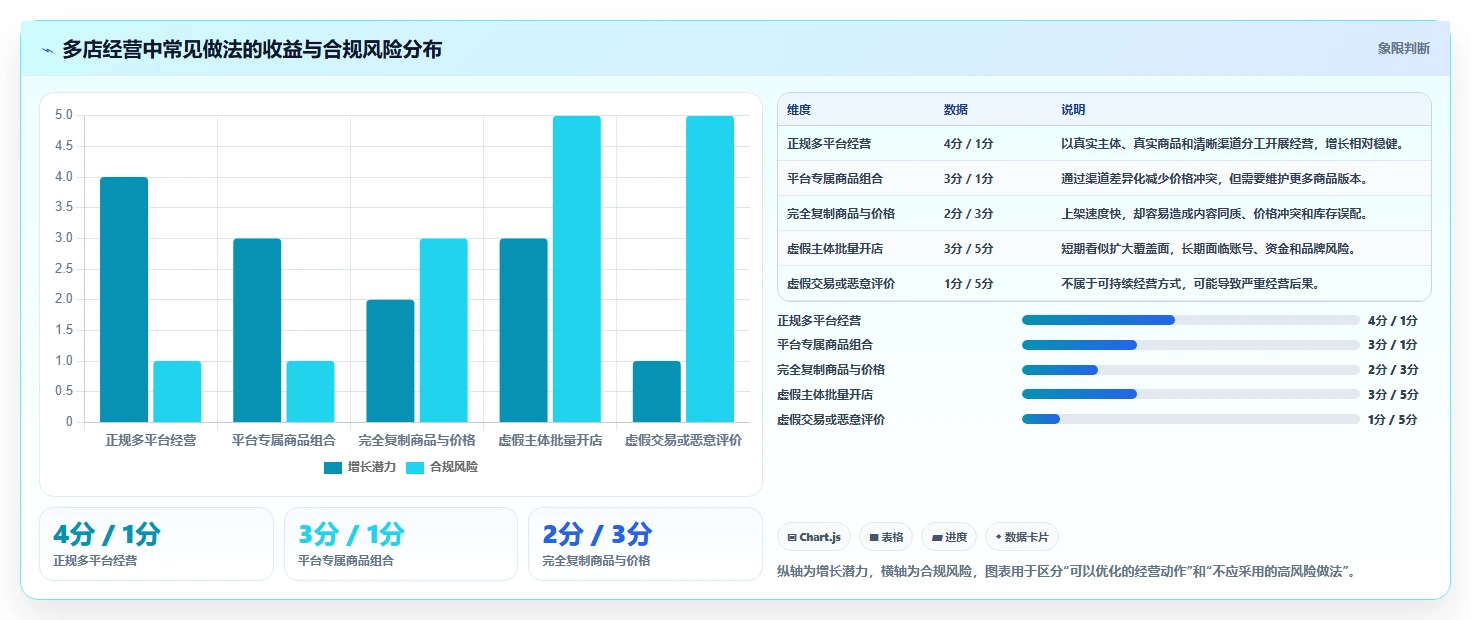Click the 正规多平台经营 progress bar
This screenshot has width=1471, height=620.
click(1190, 320)
